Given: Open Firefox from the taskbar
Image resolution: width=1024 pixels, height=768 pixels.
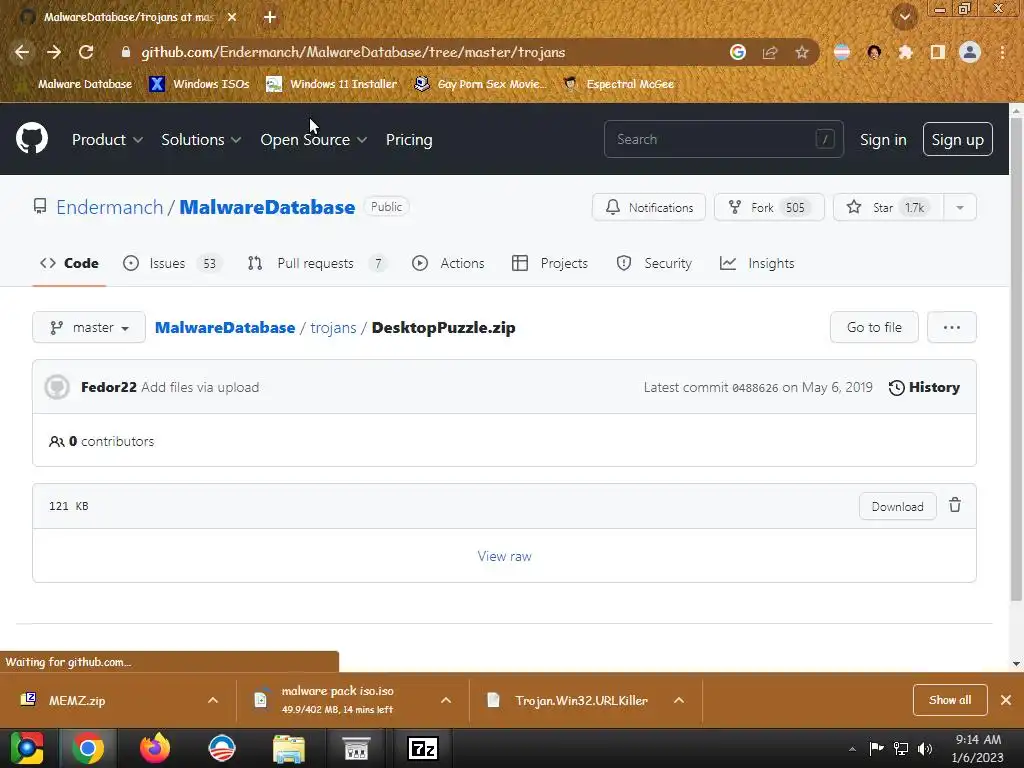Looking at the screenshot, I should point(155,748).
